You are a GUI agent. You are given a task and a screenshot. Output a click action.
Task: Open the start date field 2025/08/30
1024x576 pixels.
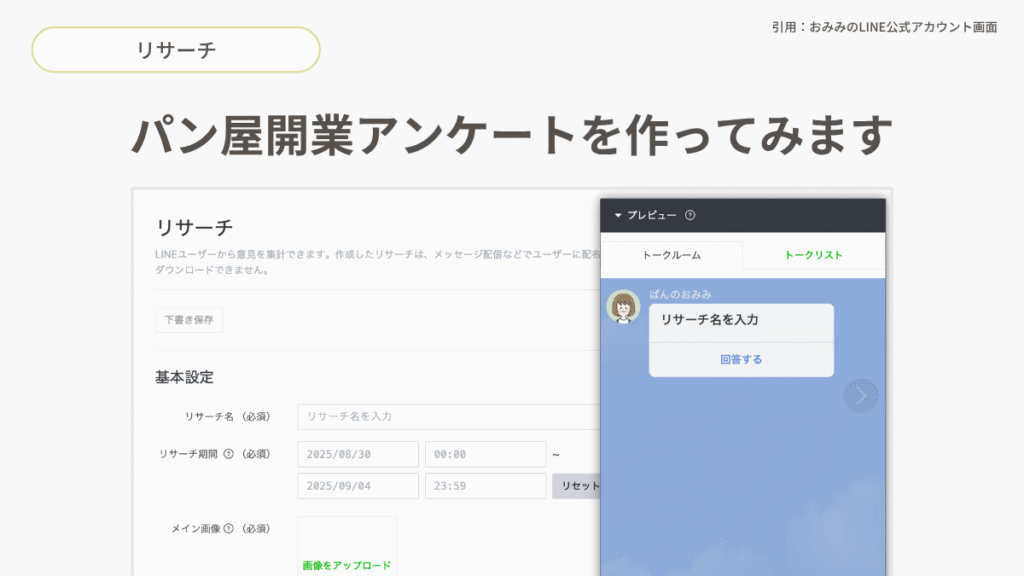tap(358, 454)
